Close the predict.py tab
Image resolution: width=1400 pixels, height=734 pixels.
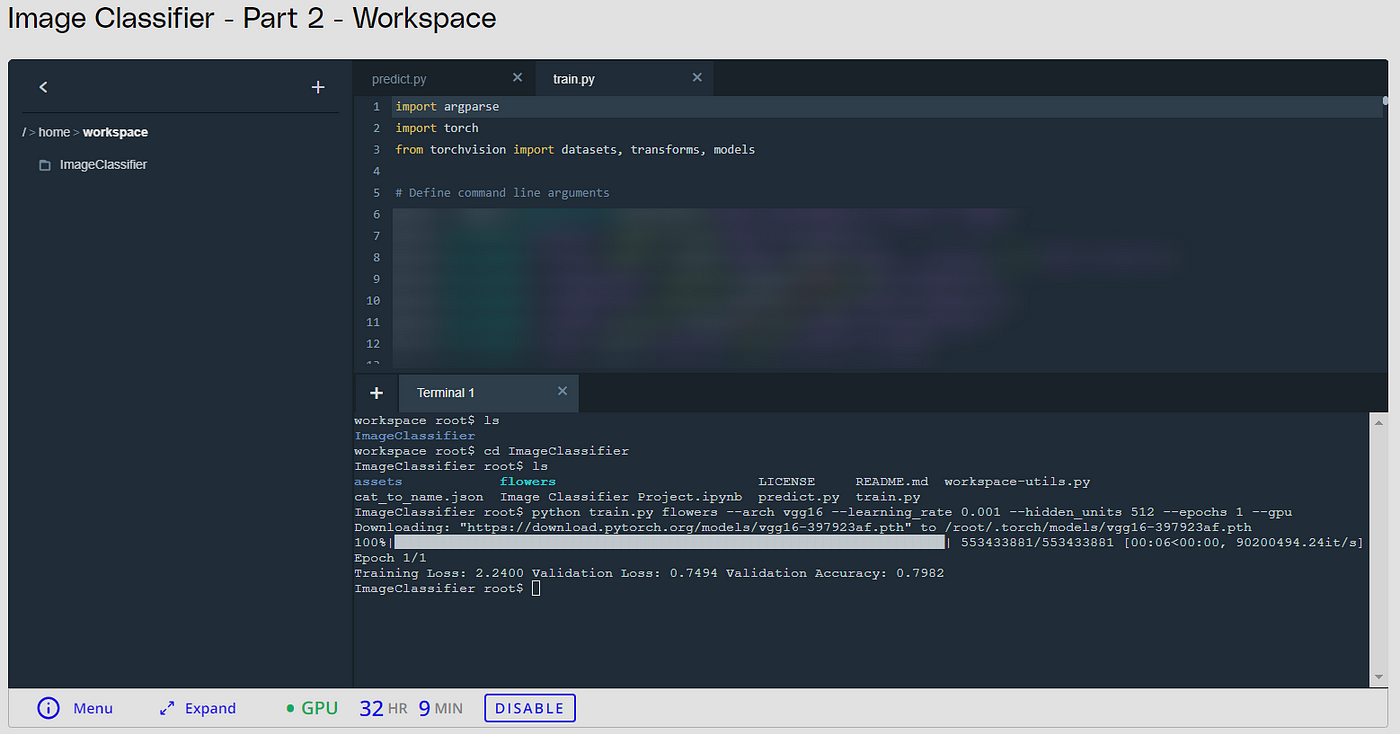click(517, 78)
